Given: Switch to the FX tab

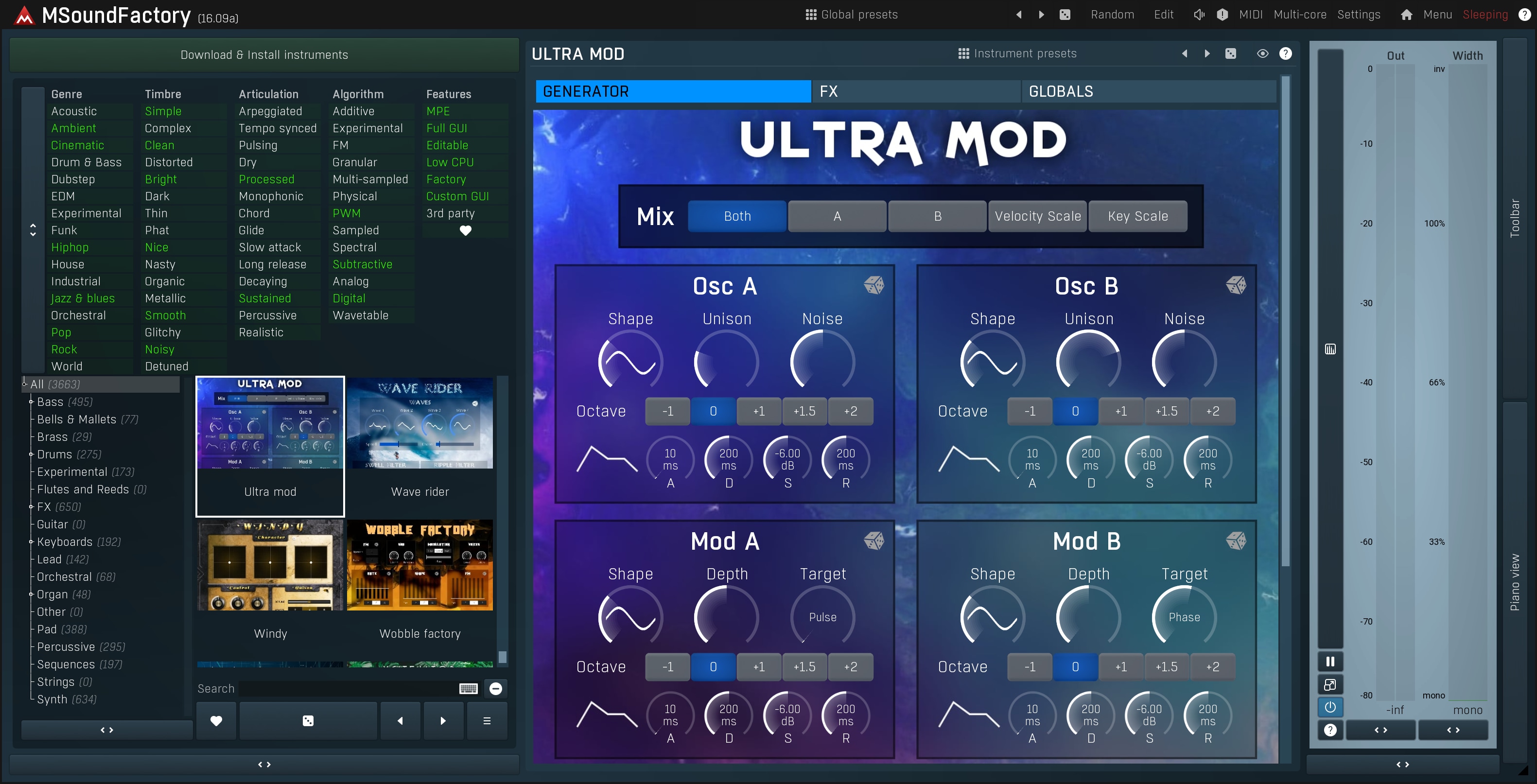Looking at the screenshot, I should tap(916, 91).
